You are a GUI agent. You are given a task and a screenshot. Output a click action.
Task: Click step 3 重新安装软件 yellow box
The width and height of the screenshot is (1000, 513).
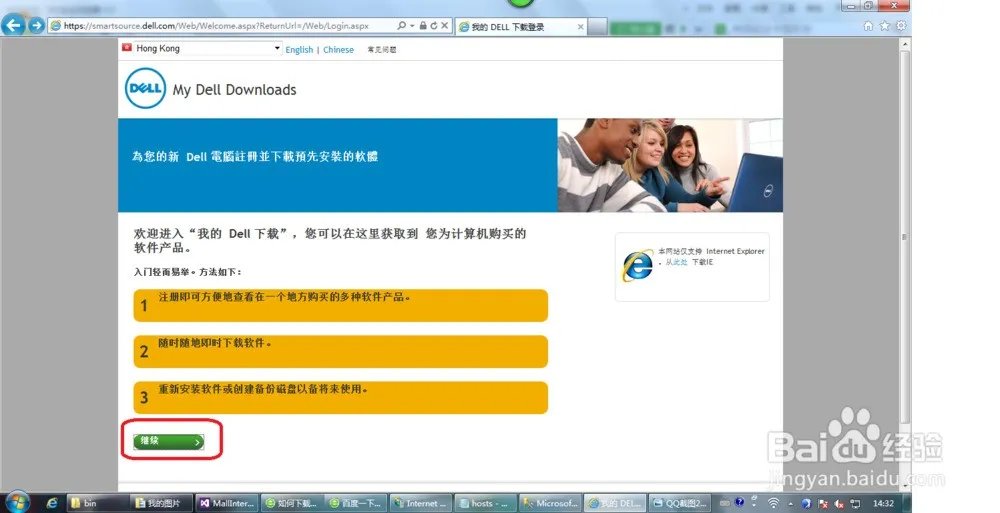[x=341, y=398]
